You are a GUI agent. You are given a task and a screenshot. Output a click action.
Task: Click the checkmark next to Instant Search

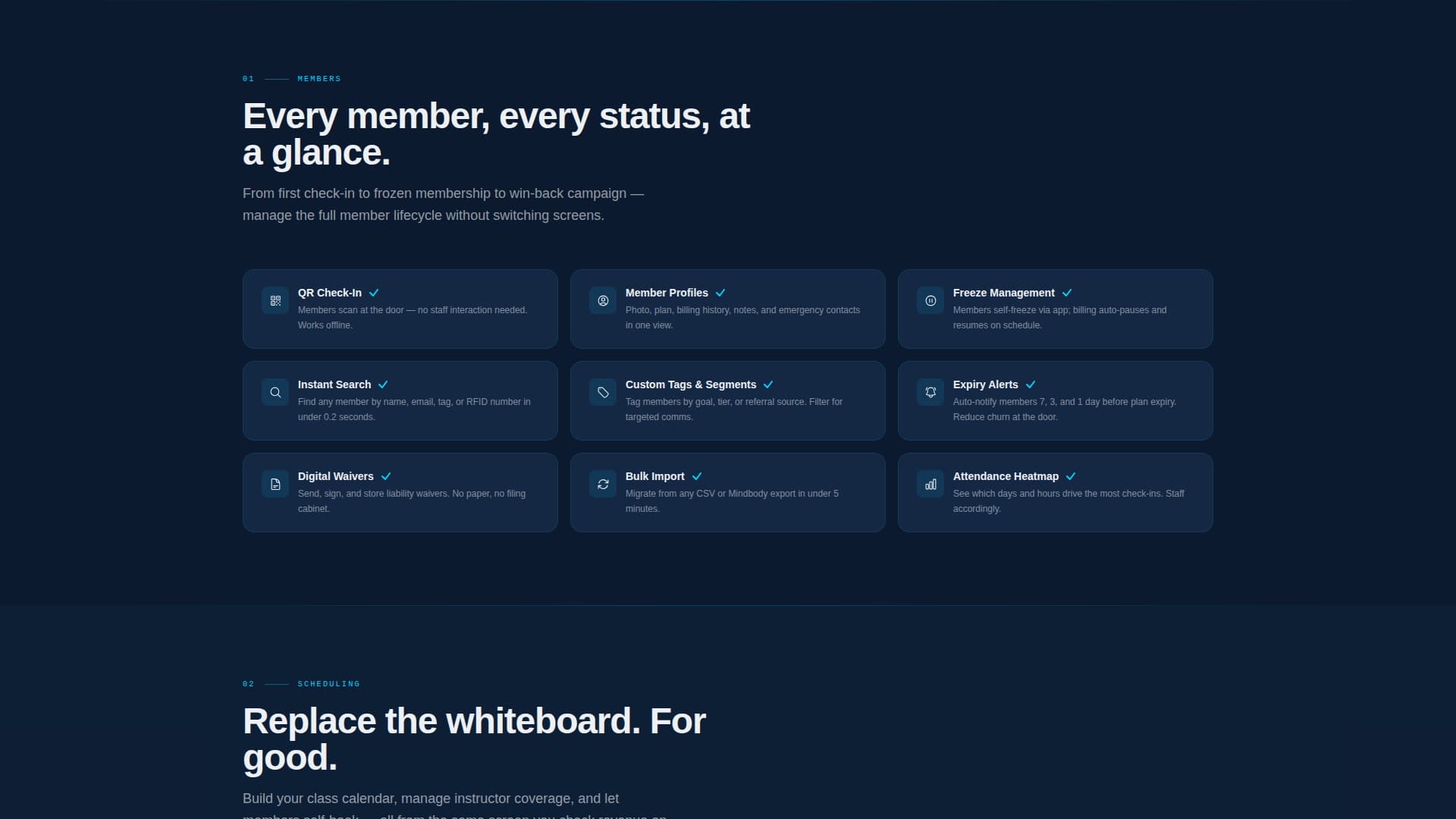point(383,384)
